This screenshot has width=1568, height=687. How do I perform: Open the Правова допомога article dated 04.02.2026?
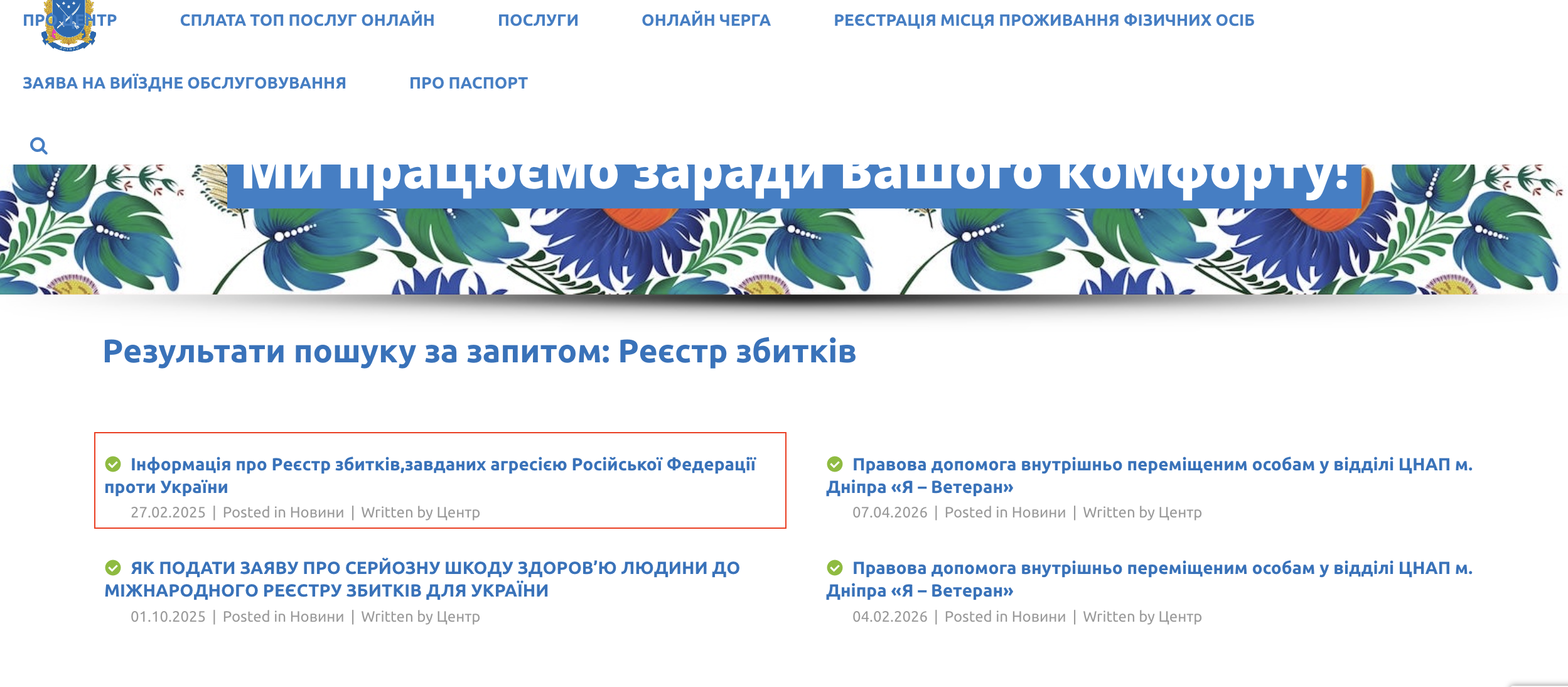1149,579
